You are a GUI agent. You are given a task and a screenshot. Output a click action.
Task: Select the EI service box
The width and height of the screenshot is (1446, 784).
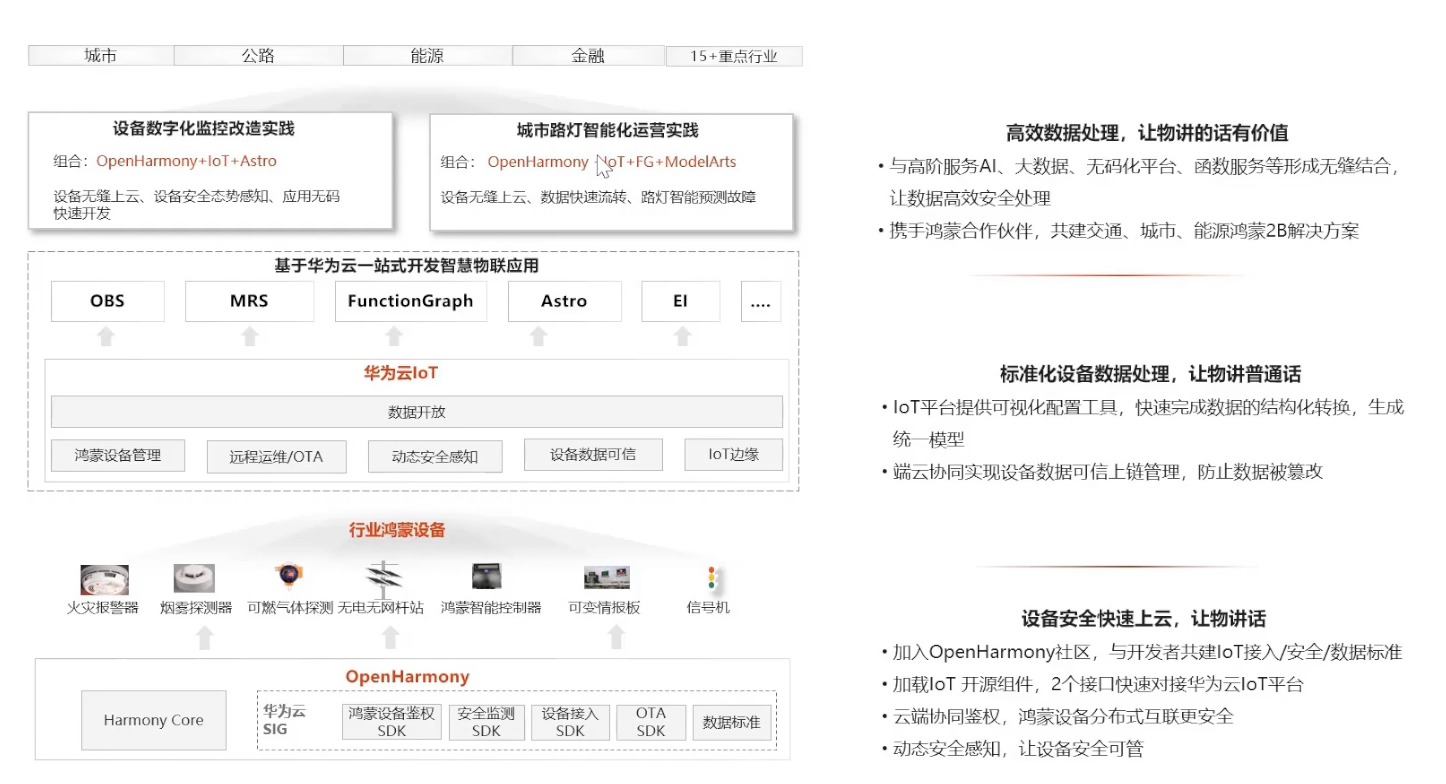pos(680,301)
